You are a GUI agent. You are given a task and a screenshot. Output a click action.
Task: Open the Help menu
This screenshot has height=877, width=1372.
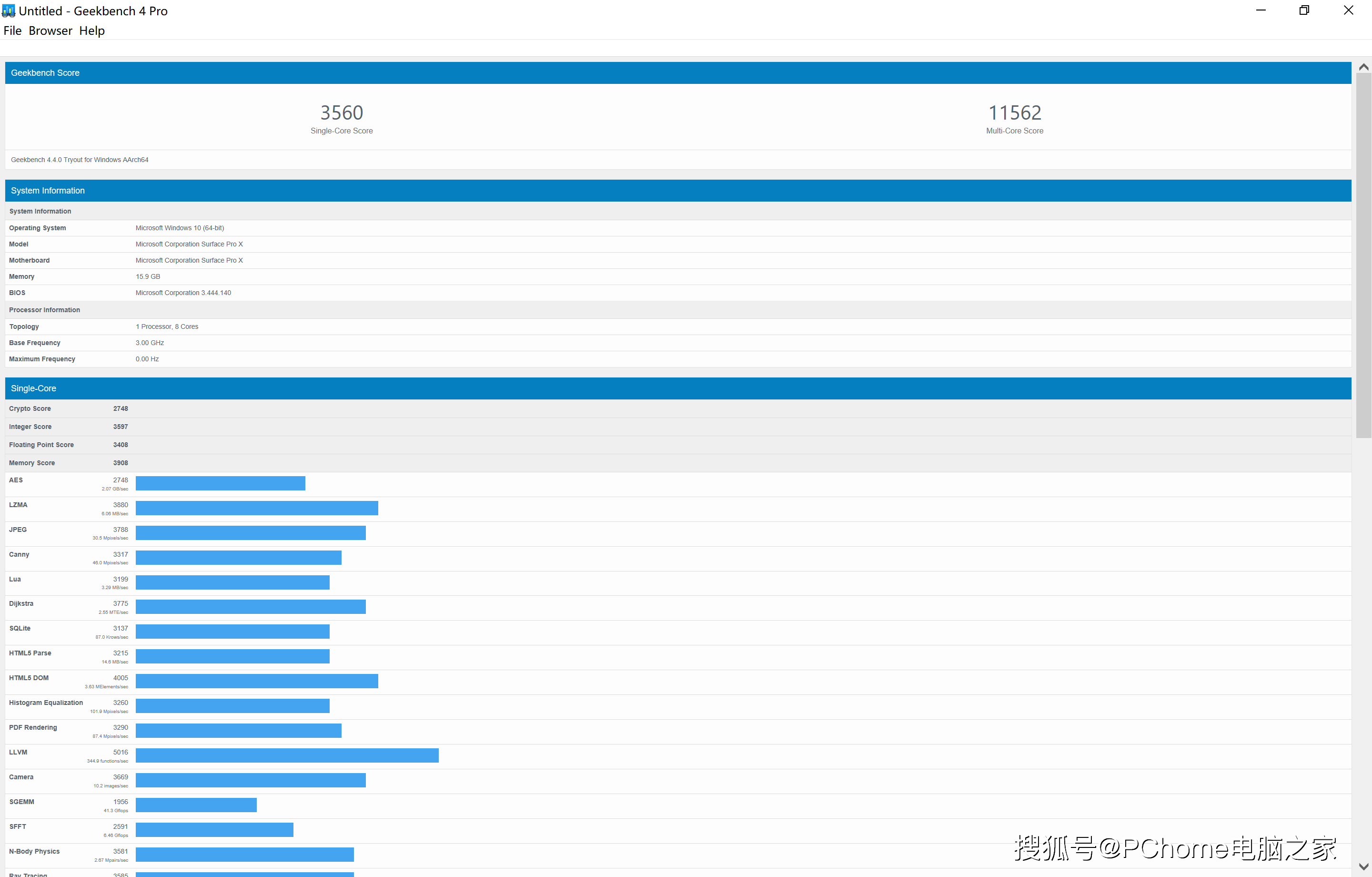(x=92, y=31)
